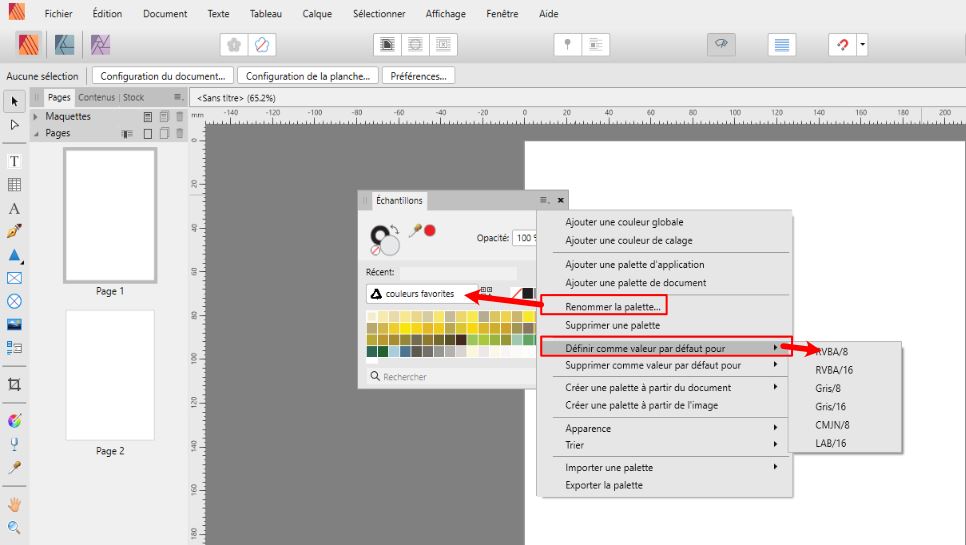Image resolution: width=966 pixels, height=545 pixels.
Task: Switch to the Publisher persona
Action: point(28,44)
